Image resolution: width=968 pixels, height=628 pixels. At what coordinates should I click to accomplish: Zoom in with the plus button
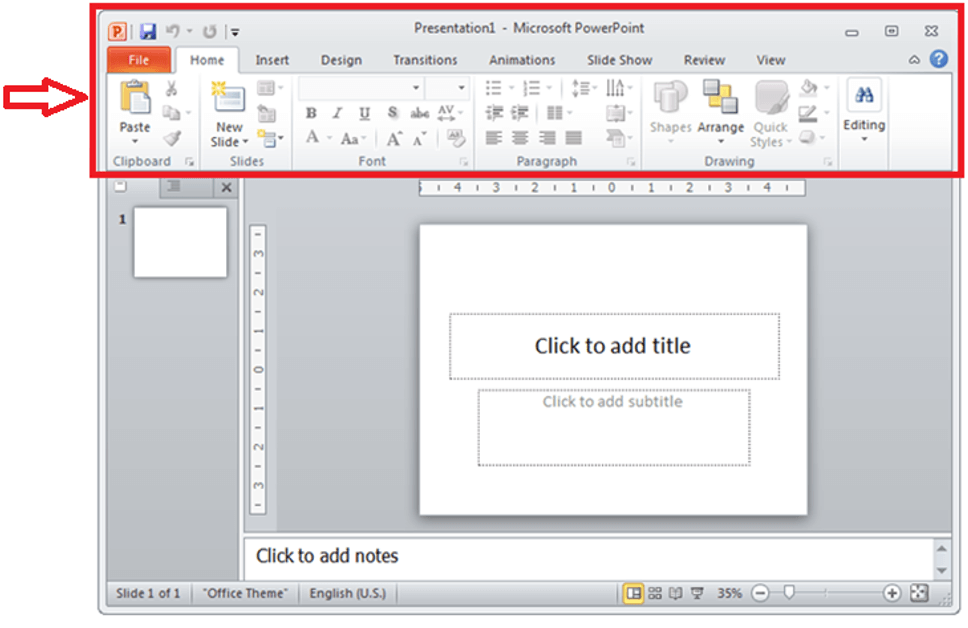[x=891, y=593]
